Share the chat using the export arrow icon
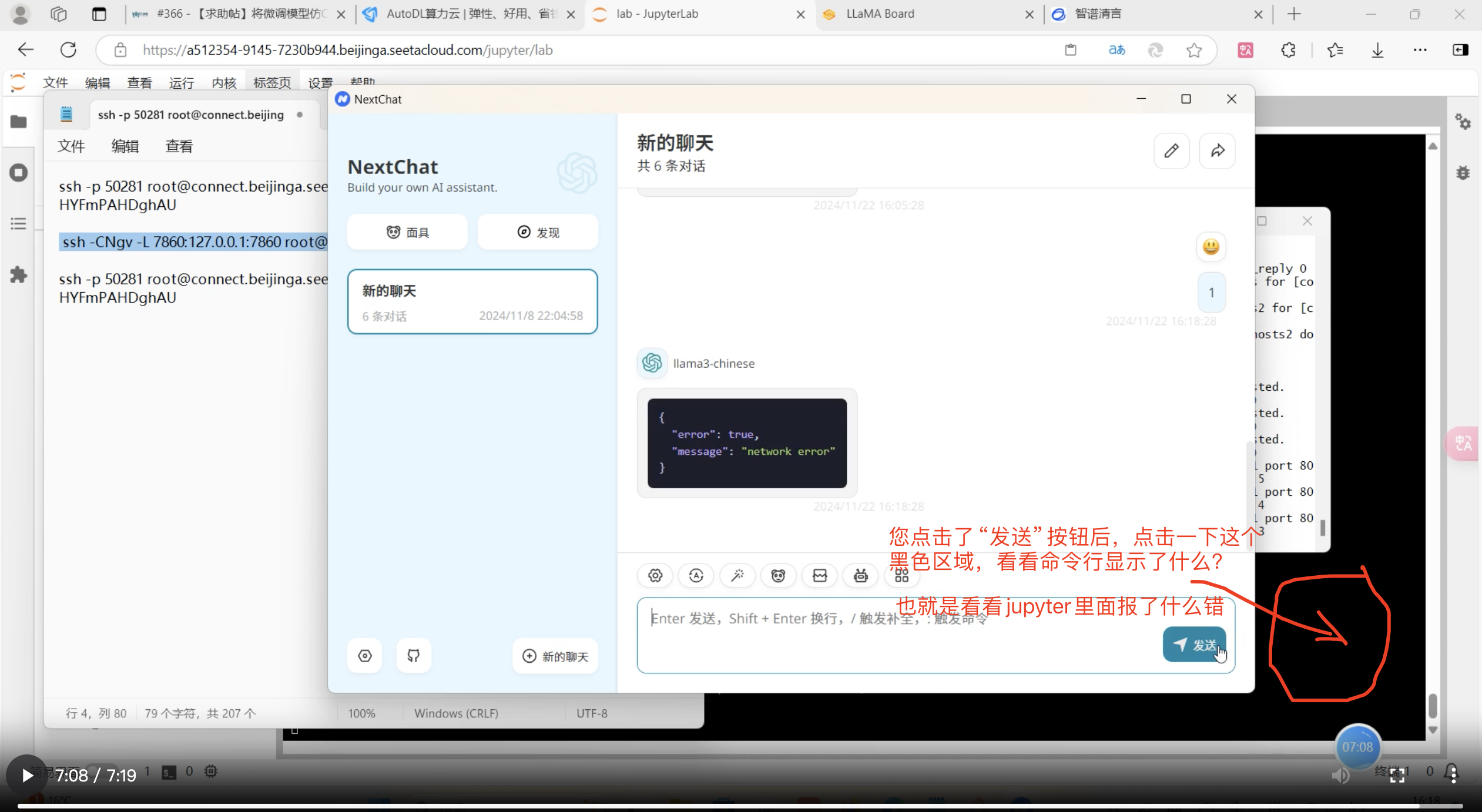The image size is (1482, 812). pyautogui.click(x=1218, y=151)
